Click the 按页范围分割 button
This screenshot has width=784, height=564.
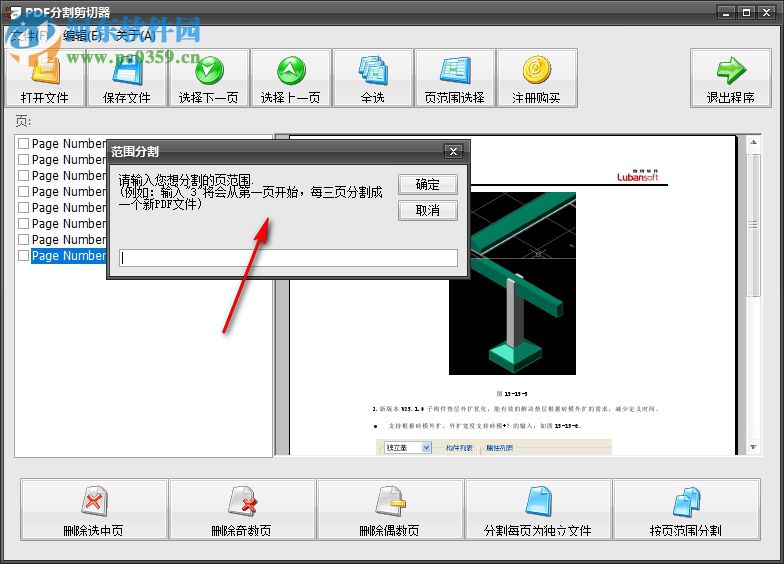tap(686, 510)
